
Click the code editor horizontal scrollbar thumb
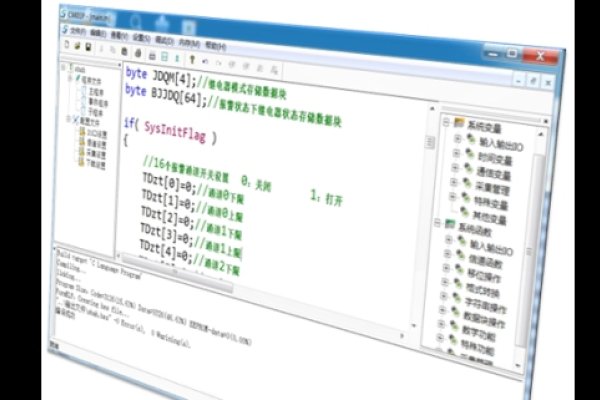(177, 273)
